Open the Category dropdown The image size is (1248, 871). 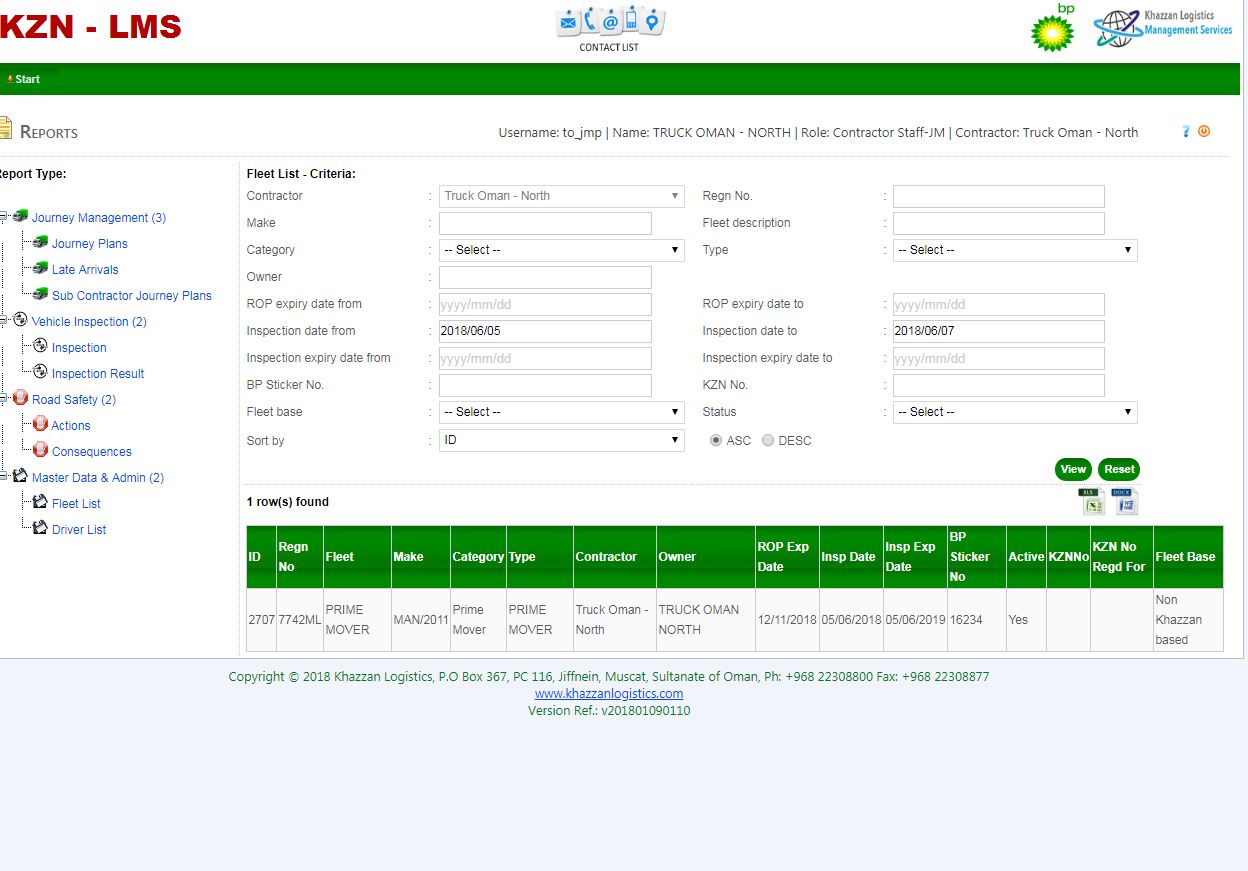click(x=561, y=250)
